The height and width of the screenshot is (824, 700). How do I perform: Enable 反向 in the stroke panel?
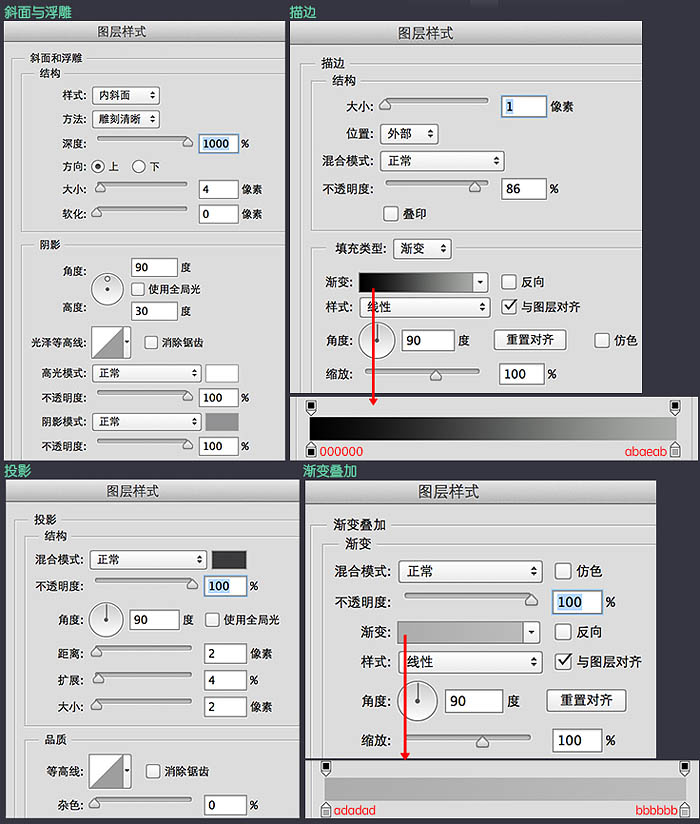[508, 282]
